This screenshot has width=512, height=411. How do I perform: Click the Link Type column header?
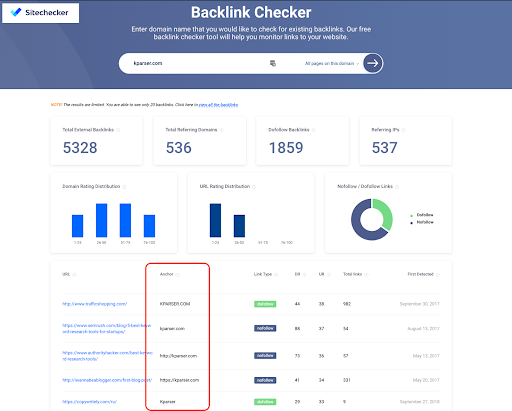click(263, 274)
